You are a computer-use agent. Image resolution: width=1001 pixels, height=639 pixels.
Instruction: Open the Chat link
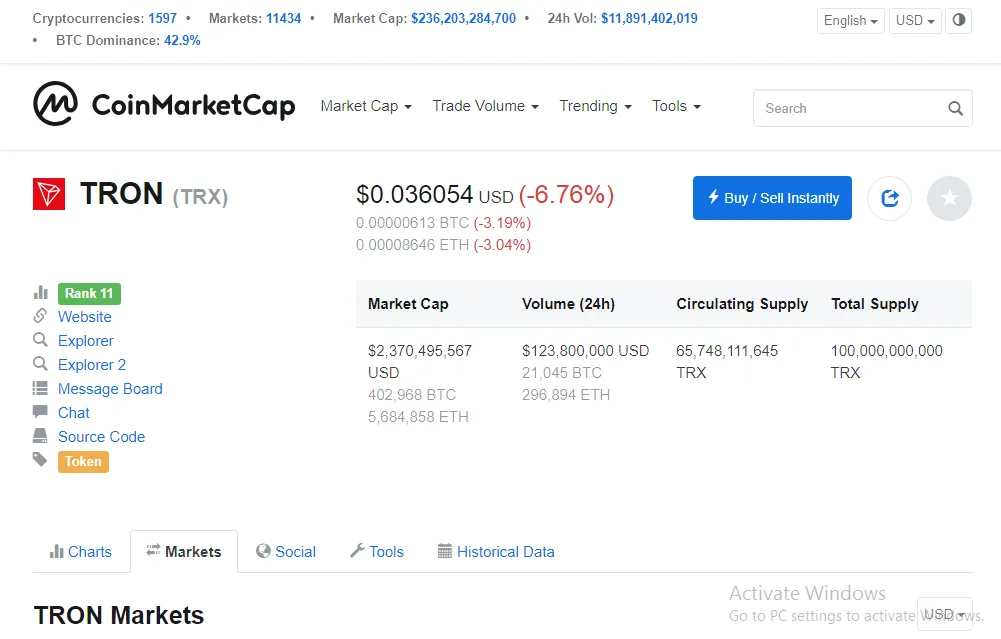tap(73, 413)
